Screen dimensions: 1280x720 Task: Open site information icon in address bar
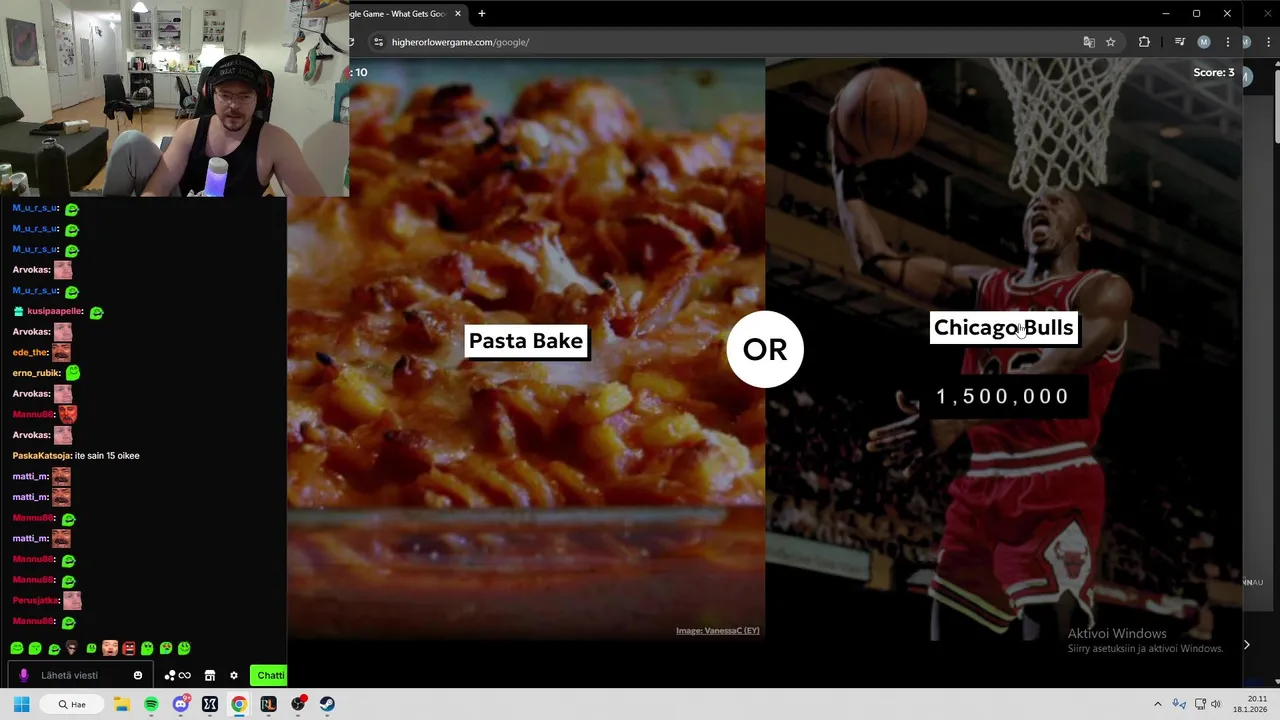pos(378,42)
